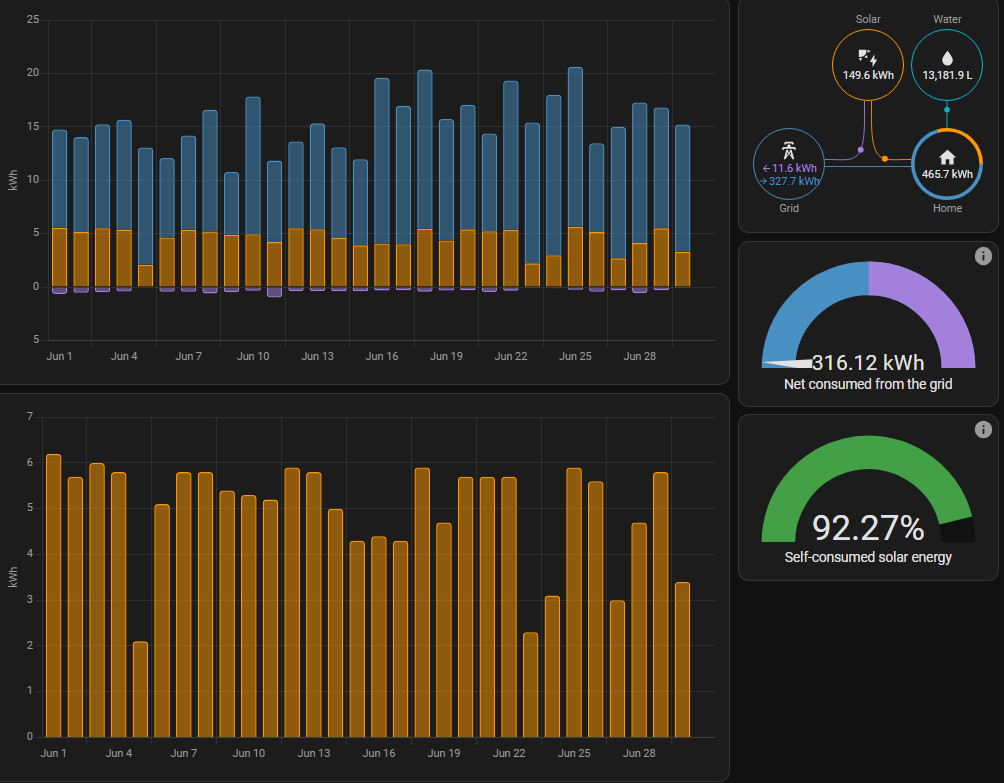
Task: Click the home icon in energy flow
Action: (x=947, y=157)
